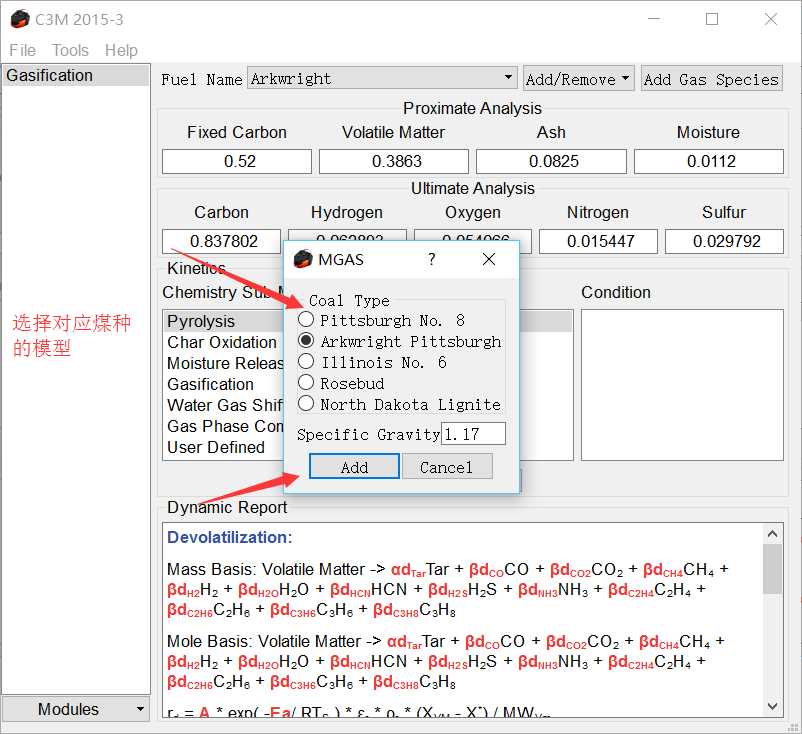Maximize the C3M window
The width and height of the screenshot is (802, 734).
712,19
